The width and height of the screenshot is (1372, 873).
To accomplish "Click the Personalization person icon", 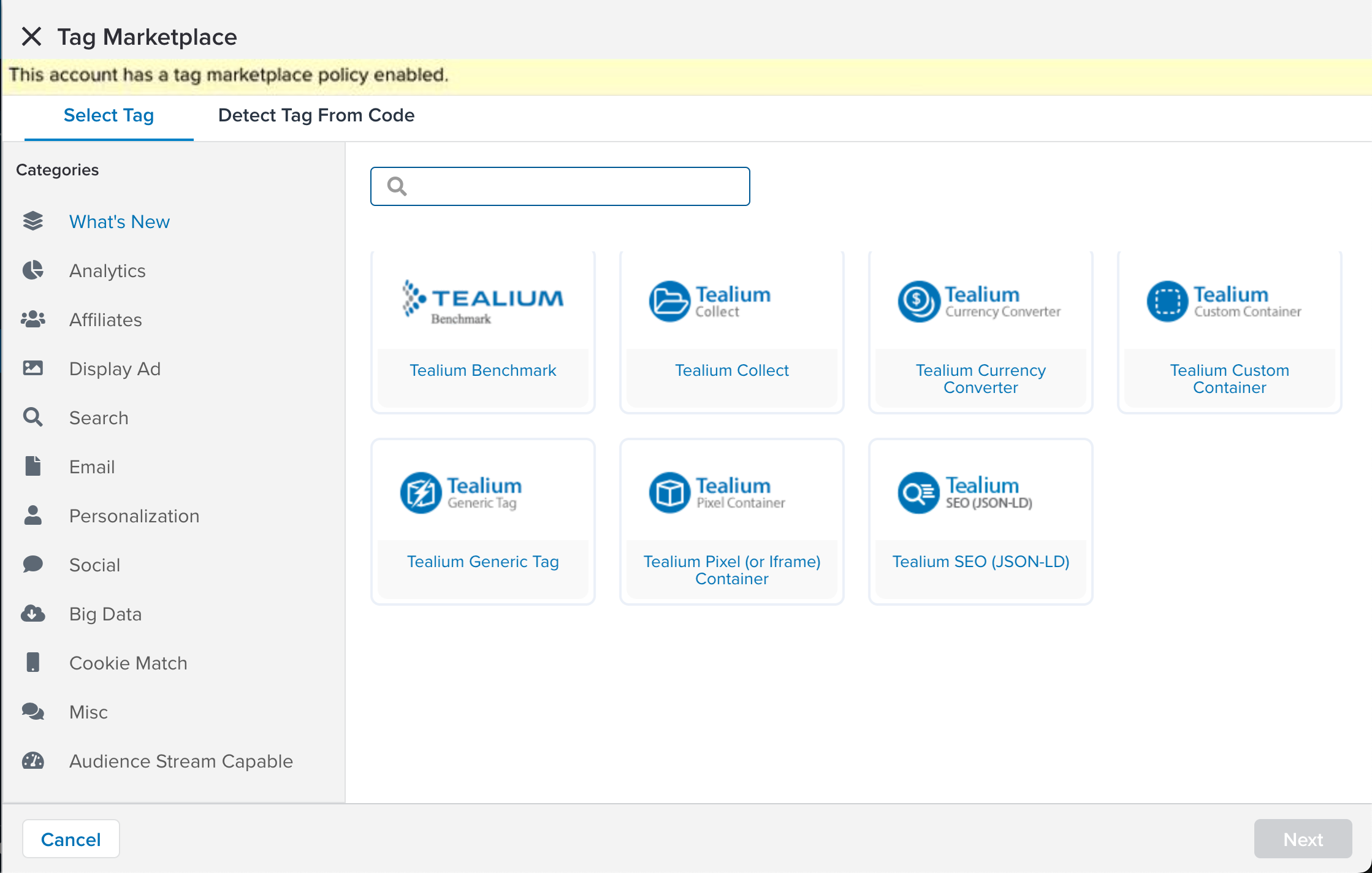I will point(33,516).
